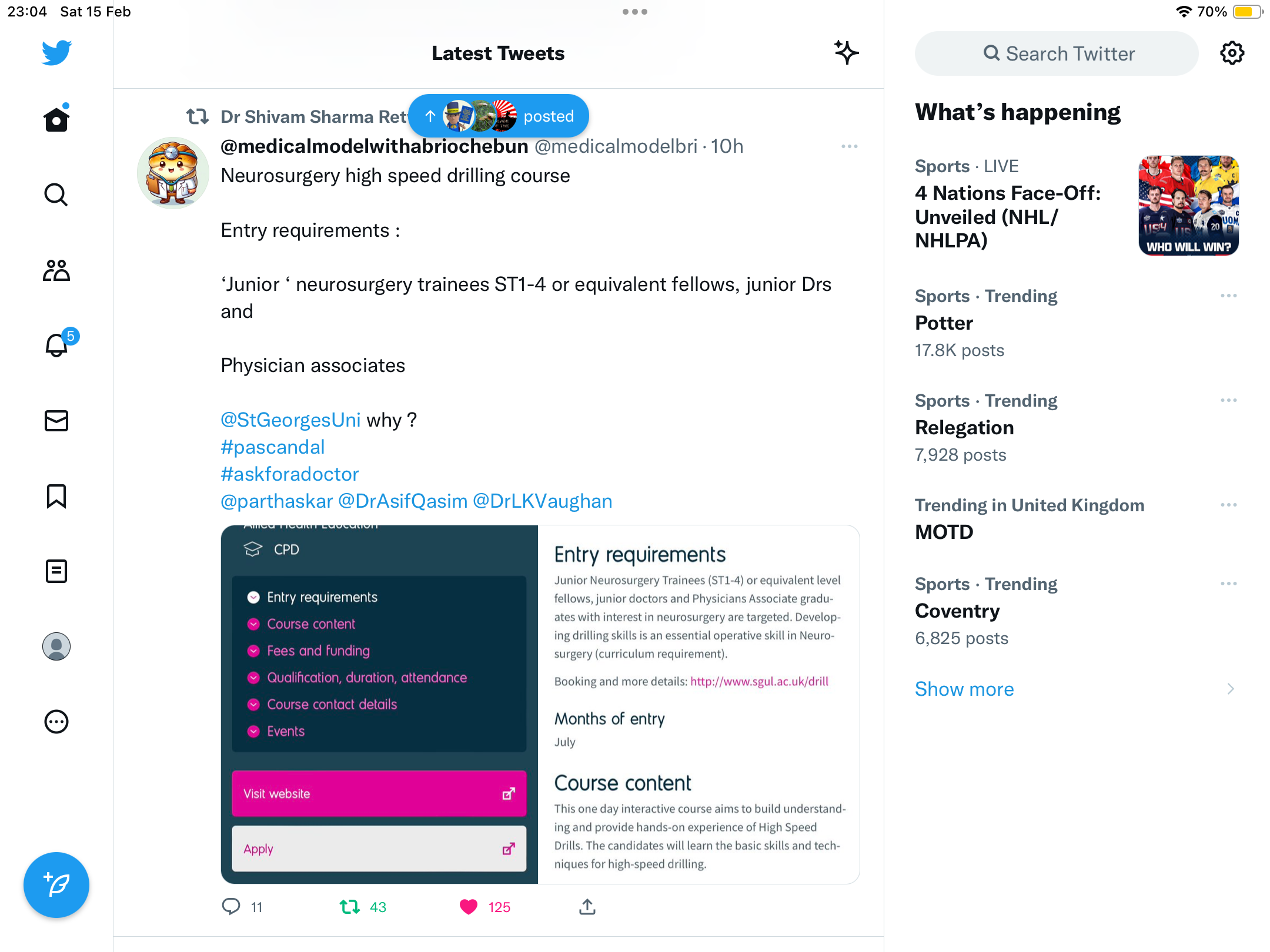
Task: Open the Explore magnifier icon in sidebar
Action: pos(56,195)
